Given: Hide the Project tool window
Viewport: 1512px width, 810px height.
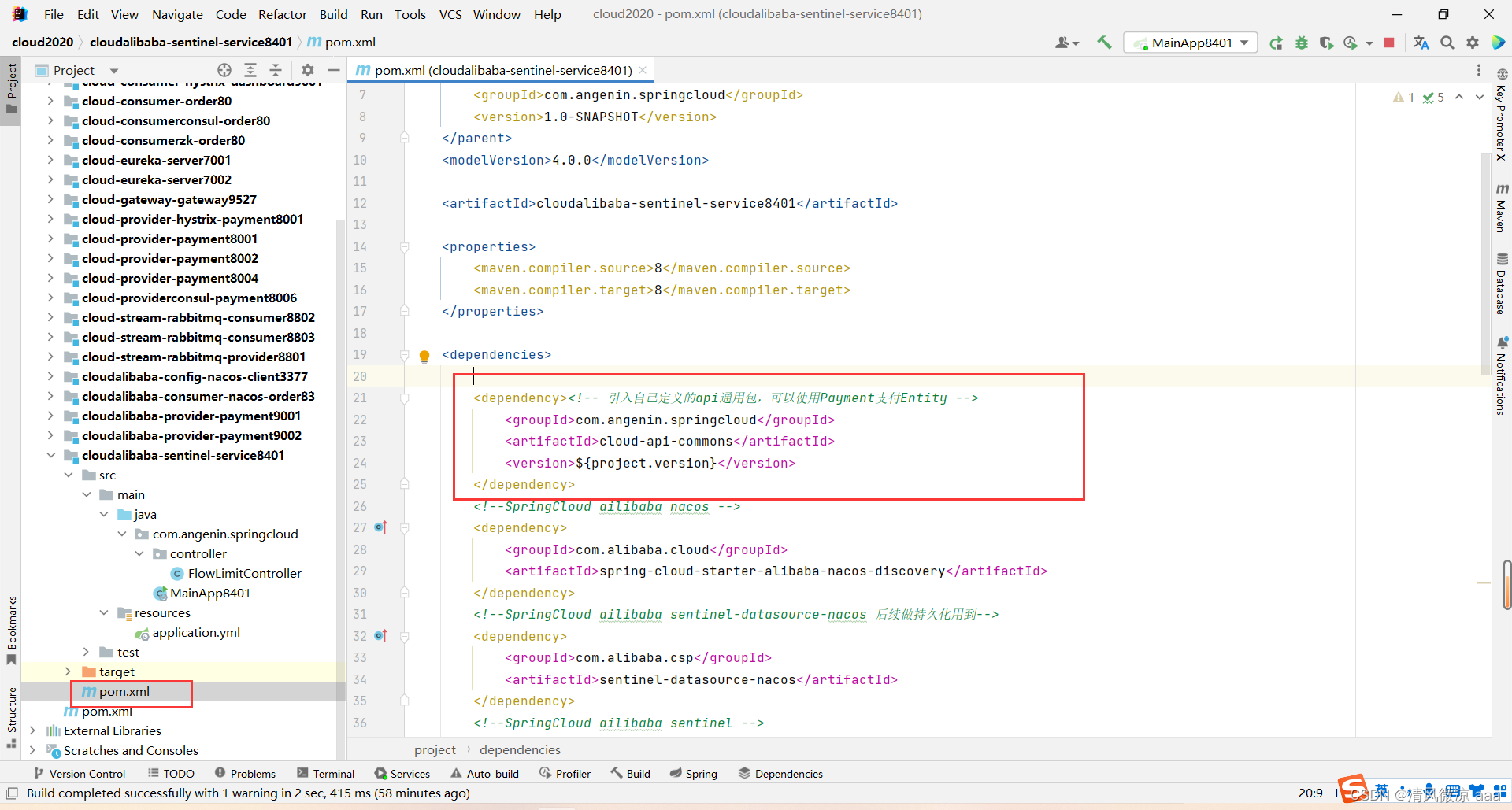Looking at the screenshot, I should (x=334, y=70).
